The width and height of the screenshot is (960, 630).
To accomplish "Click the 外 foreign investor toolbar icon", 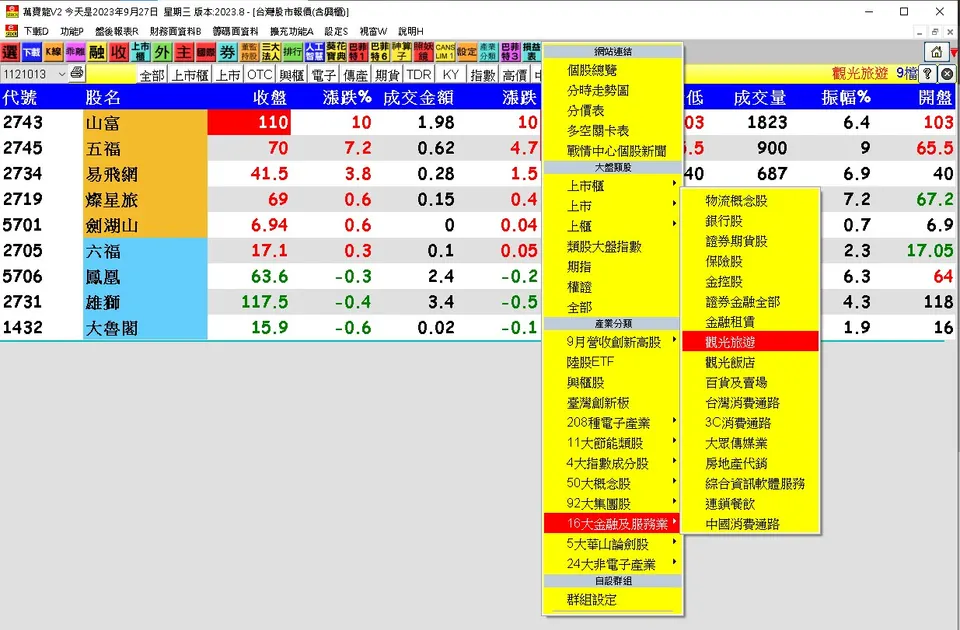I will (x=162, y=53).
